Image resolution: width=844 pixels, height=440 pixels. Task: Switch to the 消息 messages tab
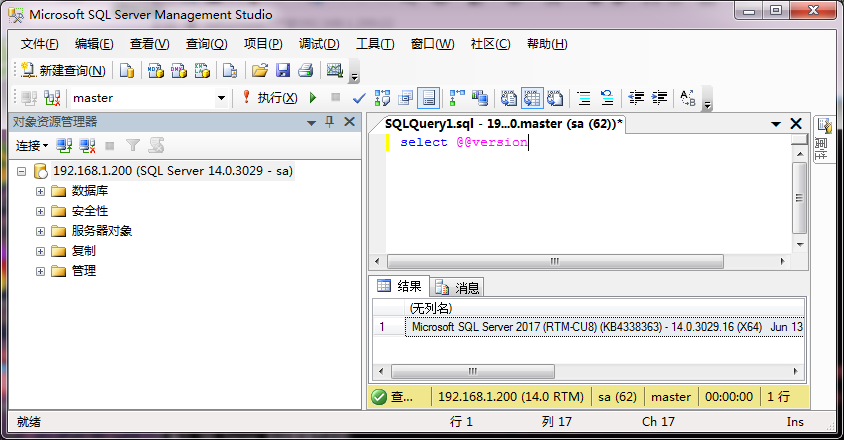click(457, 288)
